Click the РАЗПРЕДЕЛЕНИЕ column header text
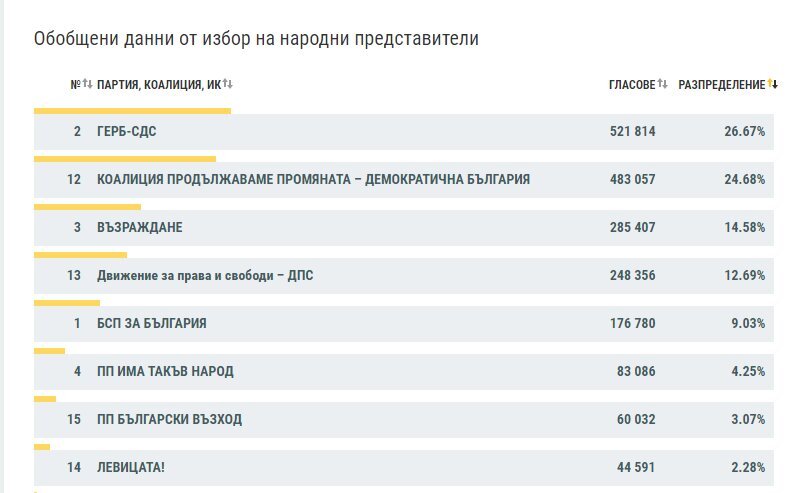This screenshot has width=798, height=493. tap(722, 84)
